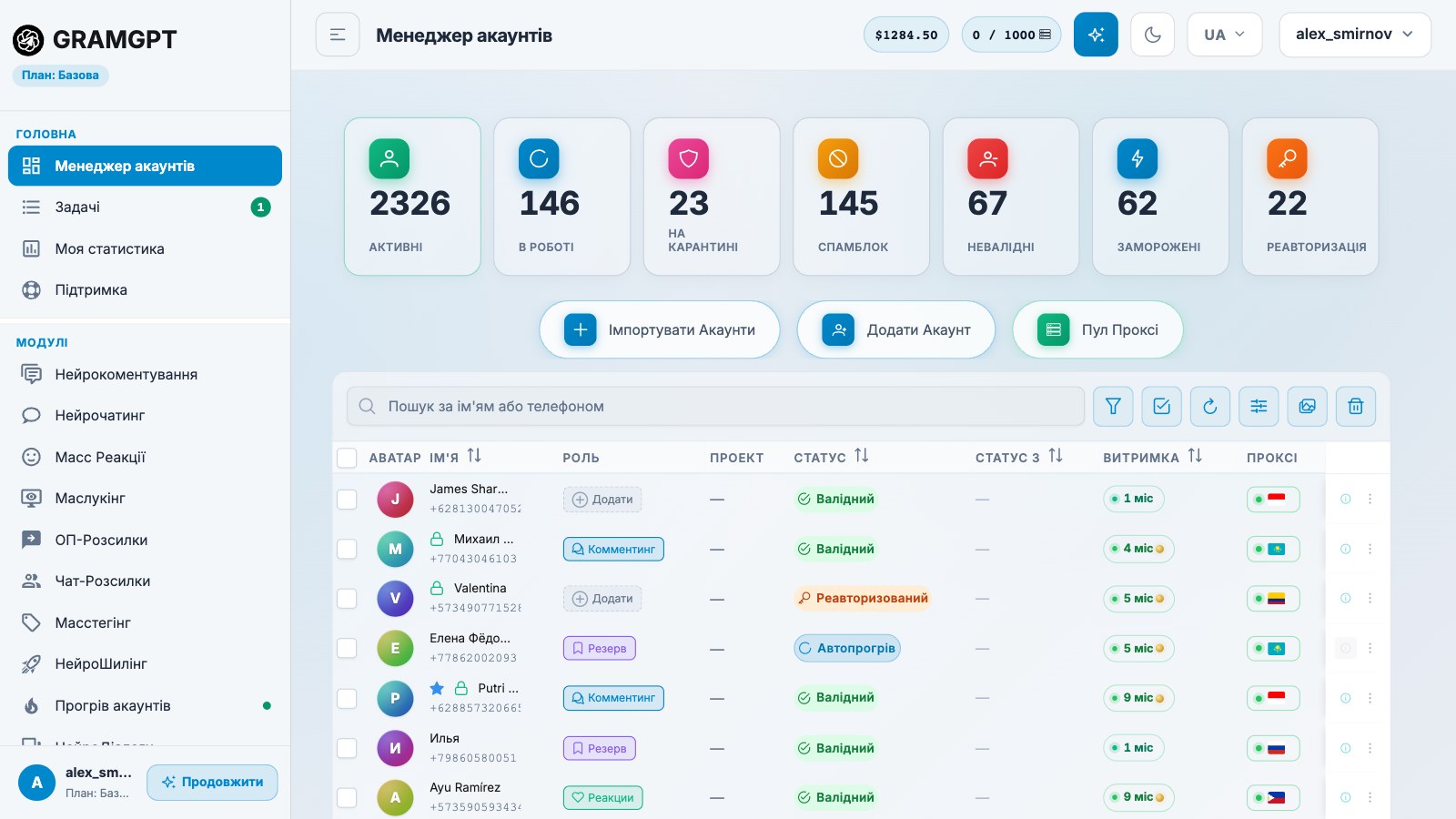Click Додати role for Valentina
This screenshot has height=819, width=1456.
[x=602, y=598]
